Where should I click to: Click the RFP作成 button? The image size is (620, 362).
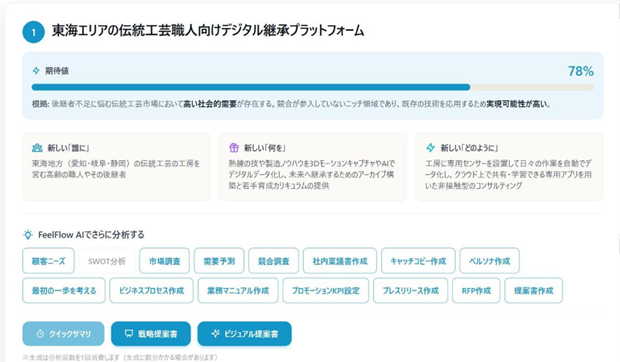pyautogui.click(x=476, y=290)
